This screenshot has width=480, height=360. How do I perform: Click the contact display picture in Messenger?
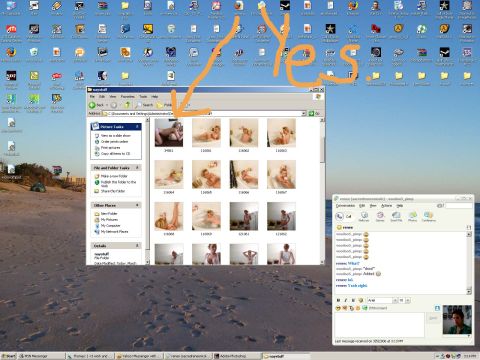(x=457, y=319)
